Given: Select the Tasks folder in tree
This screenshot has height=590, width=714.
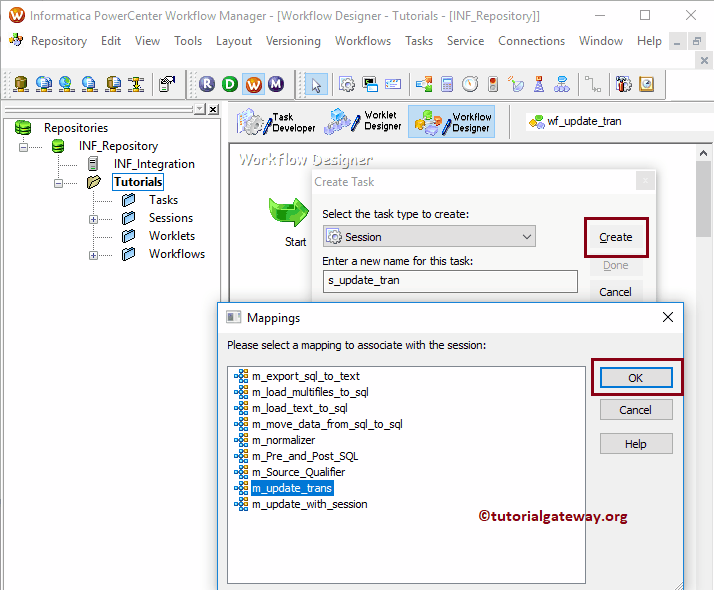Looking at the screenshot, I should 163,200.
